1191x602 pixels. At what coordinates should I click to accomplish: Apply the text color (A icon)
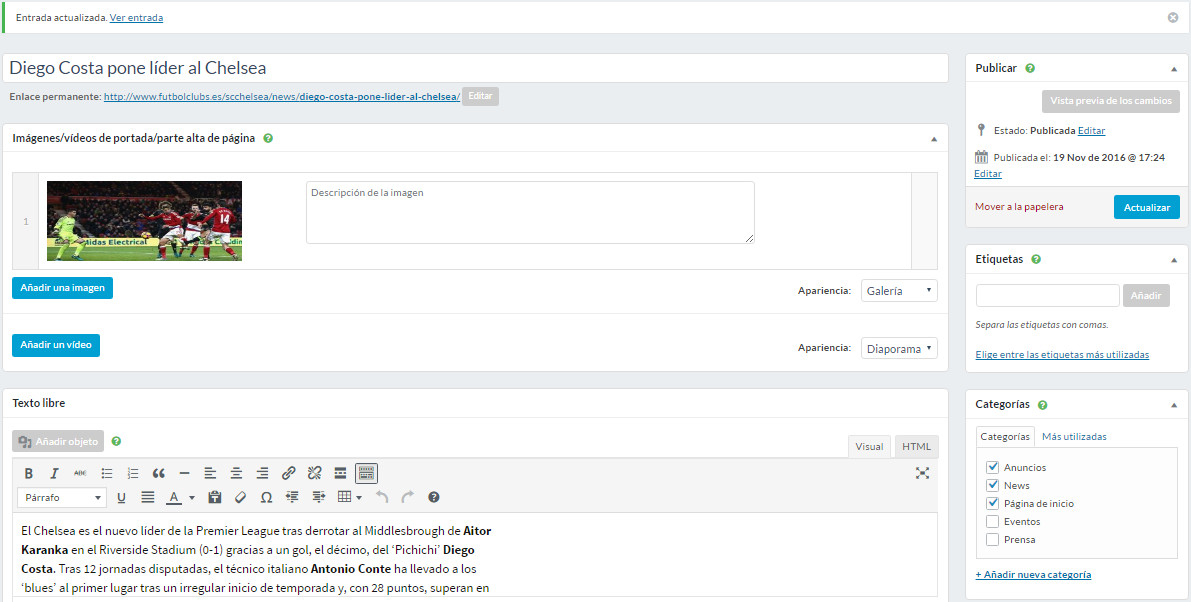[174, 497]
